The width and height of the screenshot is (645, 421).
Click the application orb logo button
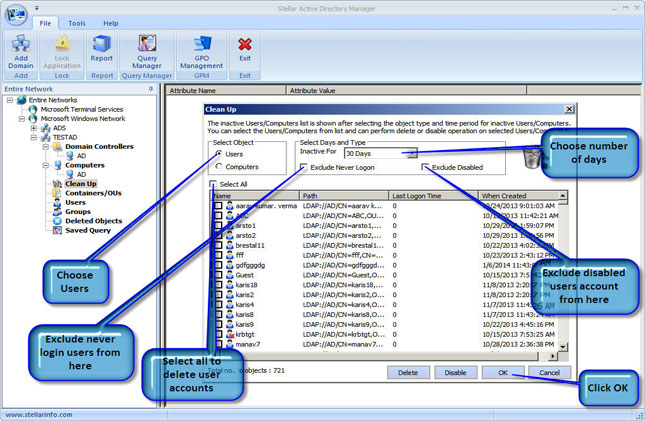click(x=16, y=14)
